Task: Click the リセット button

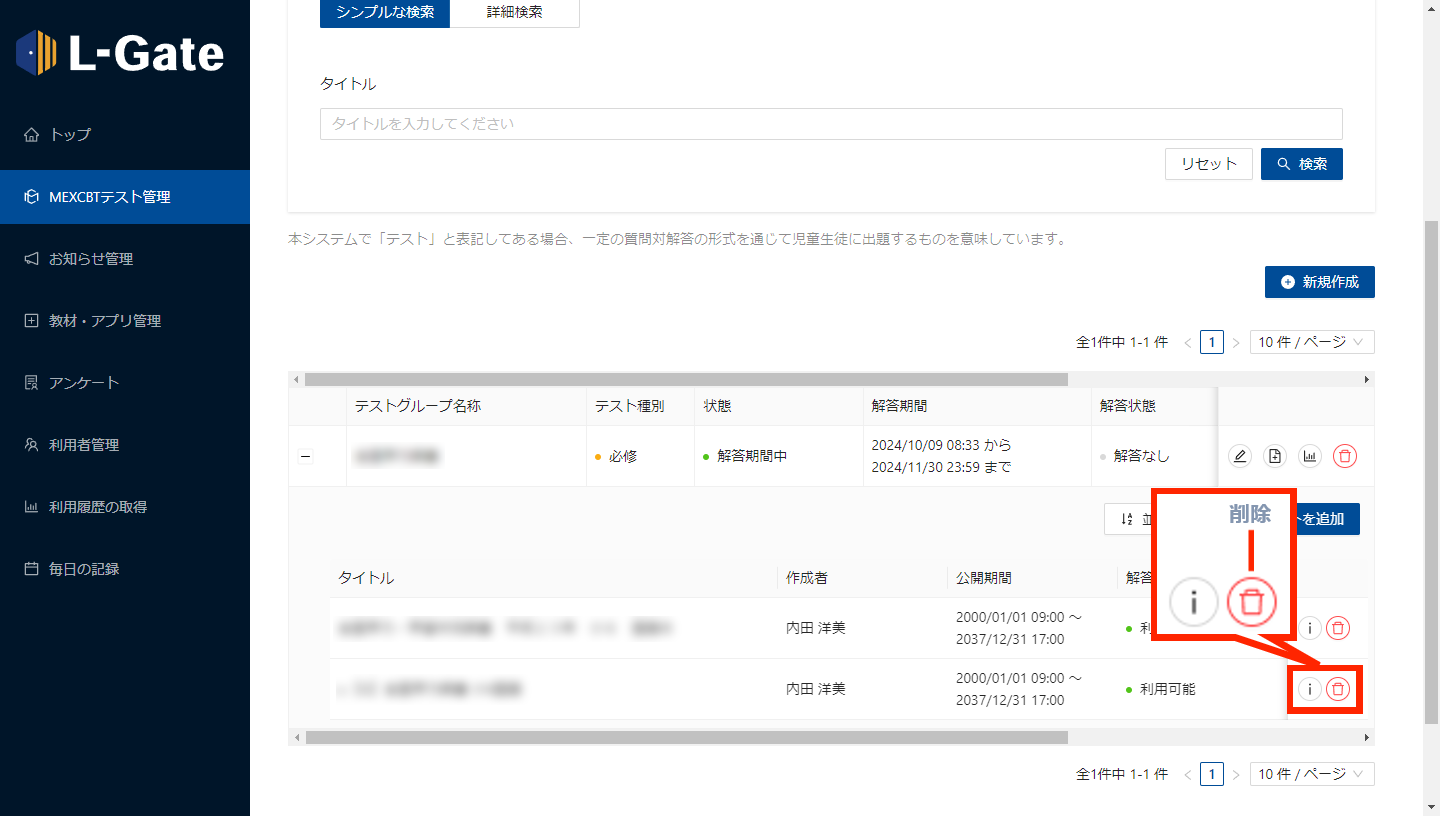Action: point(1208,164)
